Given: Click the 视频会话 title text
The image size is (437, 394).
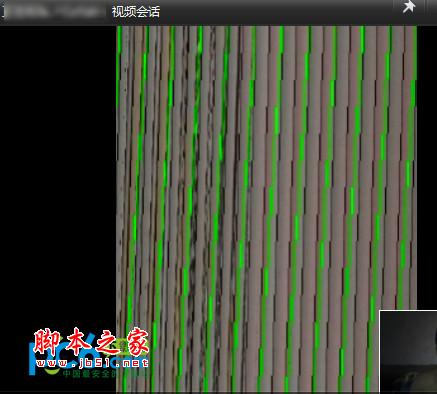Looking at the screenshot, I should click(x=136, y=12).
